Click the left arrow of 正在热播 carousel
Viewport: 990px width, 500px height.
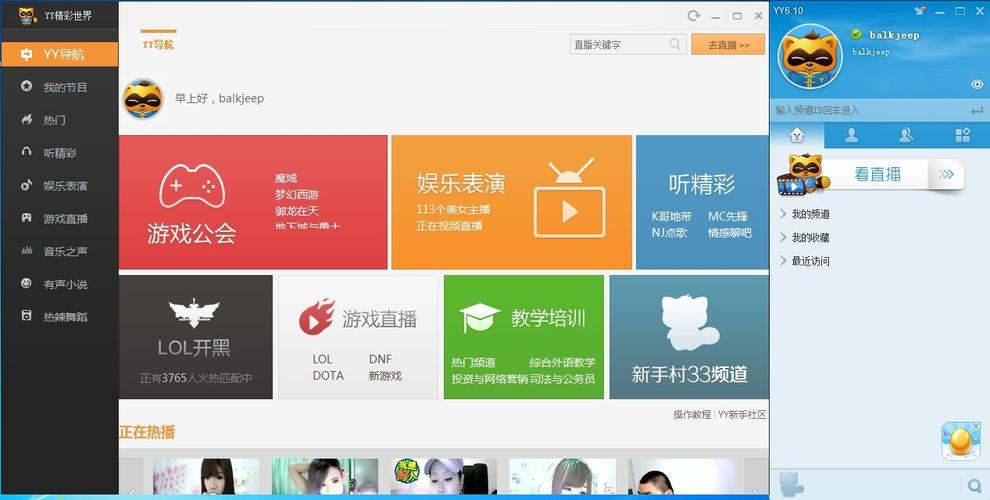131,477
